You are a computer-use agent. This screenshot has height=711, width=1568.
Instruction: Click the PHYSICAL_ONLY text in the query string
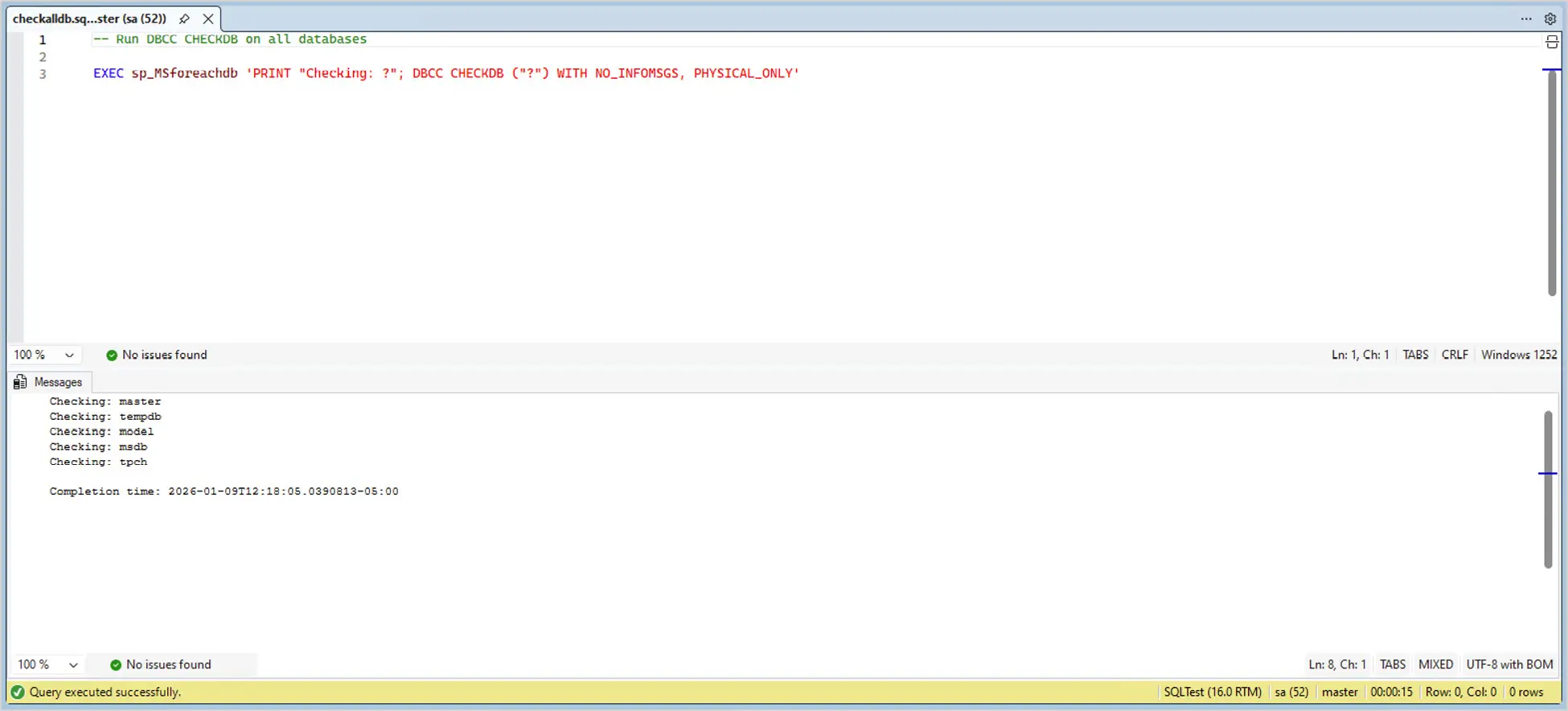743,73
